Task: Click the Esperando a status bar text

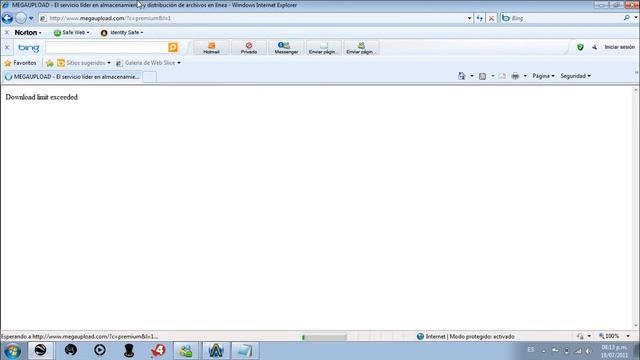Action: click(x=80, y=337)
